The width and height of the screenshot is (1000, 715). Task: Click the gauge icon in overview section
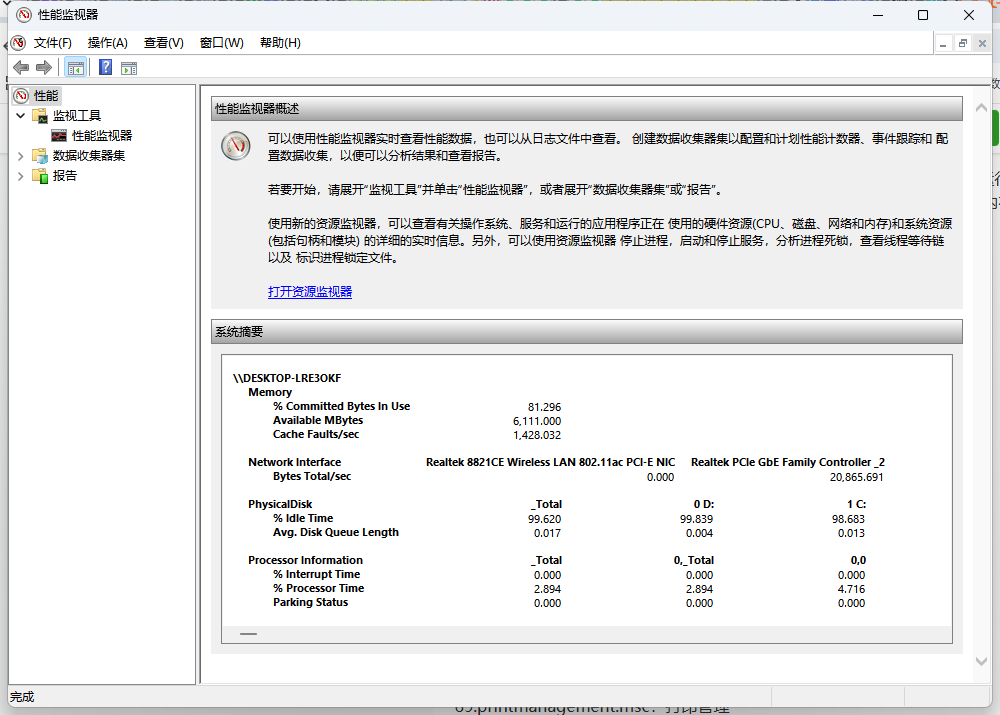tap(236, 146)
